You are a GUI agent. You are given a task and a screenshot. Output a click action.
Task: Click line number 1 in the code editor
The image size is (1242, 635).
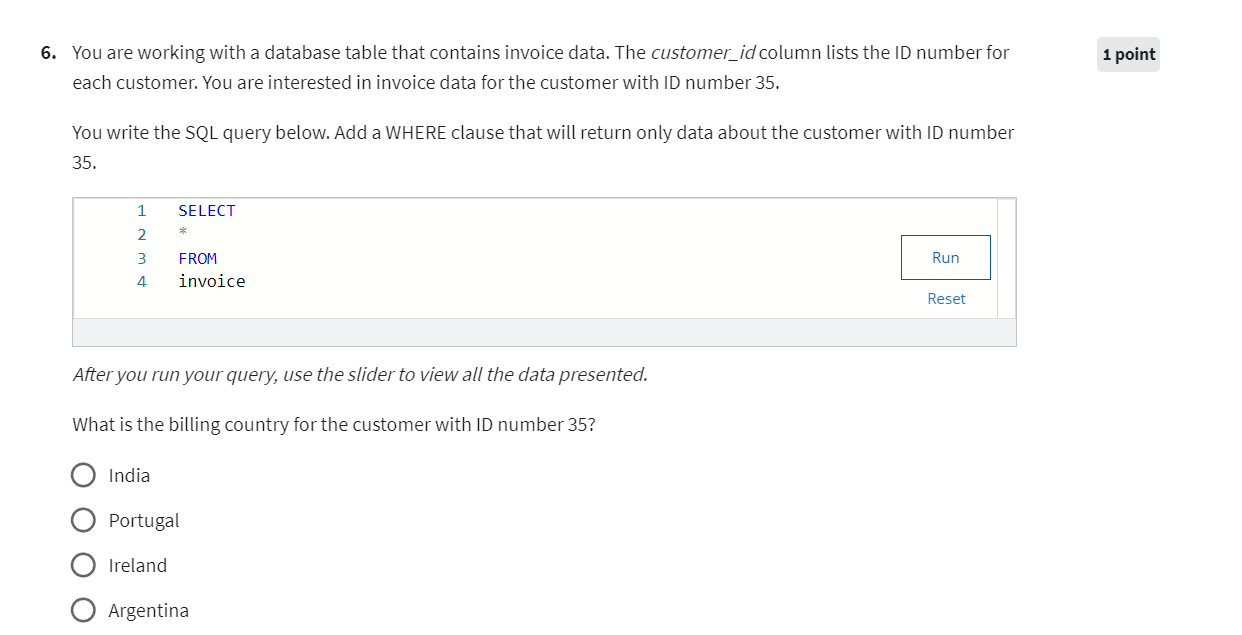tap(141, 210)
